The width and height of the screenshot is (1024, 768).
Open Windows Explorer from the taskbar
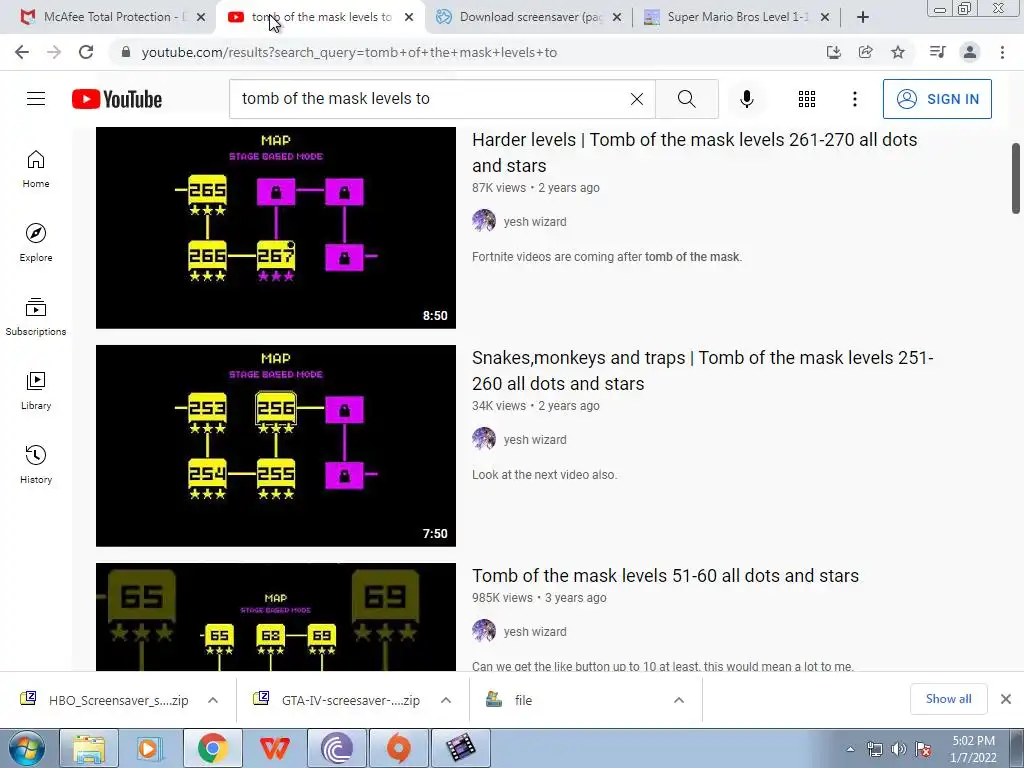point(89,748)
